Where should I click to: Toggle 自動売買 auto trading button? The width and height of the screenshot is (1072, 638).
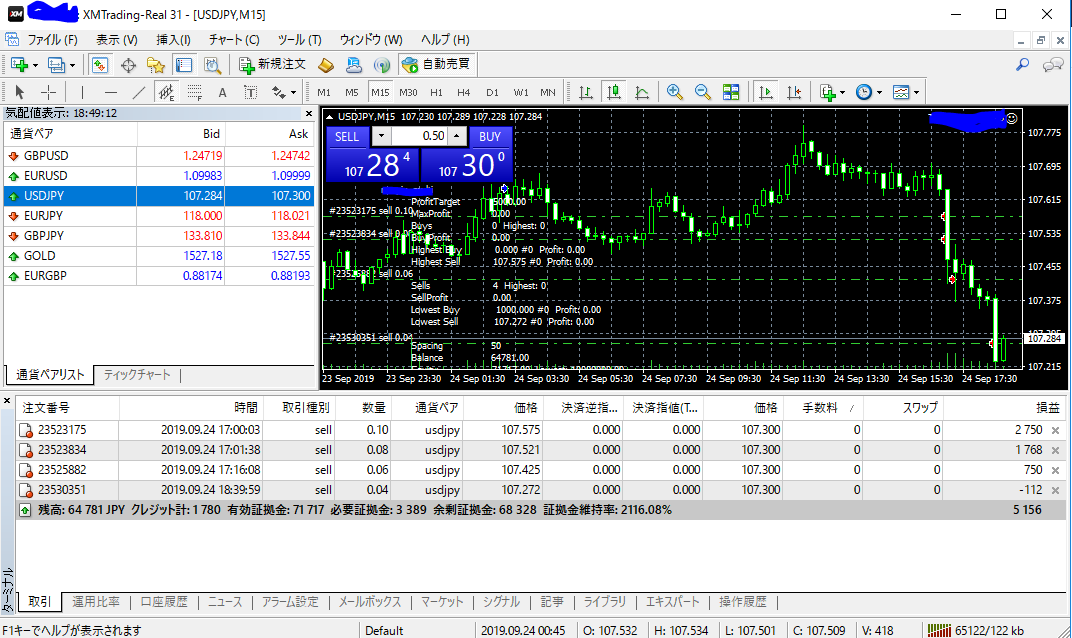coord(437,64)
